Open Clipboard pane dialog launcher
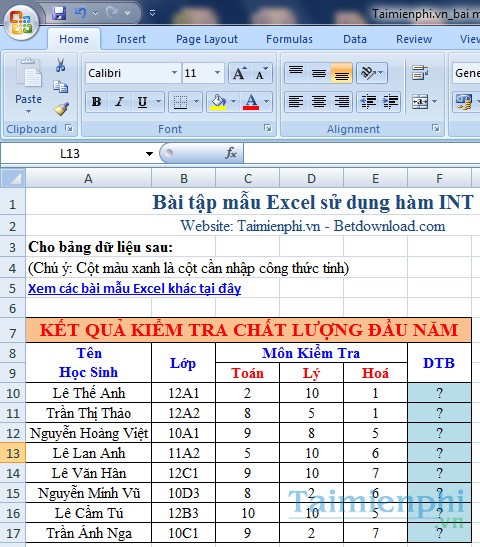Image resolution: width=480 pixels, height=547 pixels. 69,129
